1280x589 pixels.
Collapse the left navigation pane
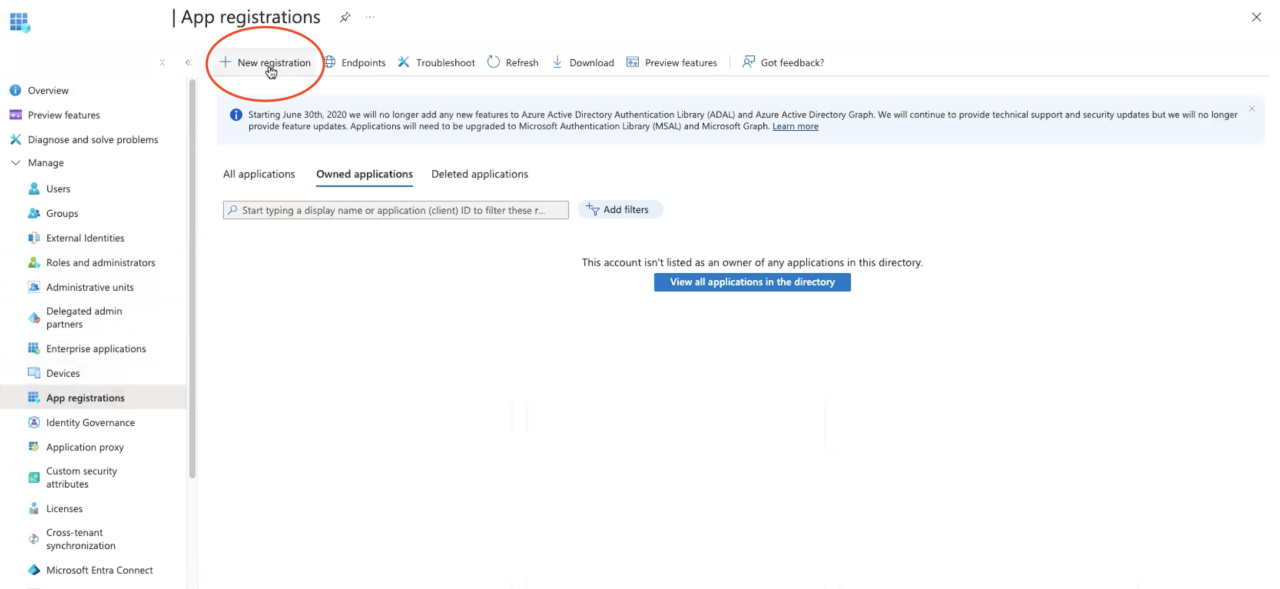[187, 61]
